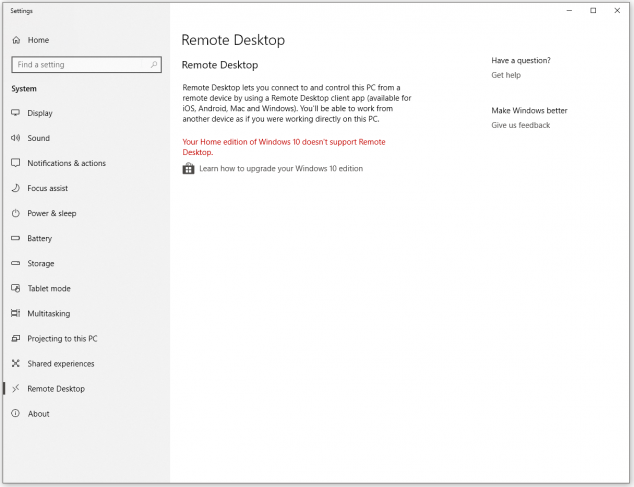The width and height of the screenshot is (634, 487).
Task: Click the Power & sleep icon
Action: coord(15,213)
